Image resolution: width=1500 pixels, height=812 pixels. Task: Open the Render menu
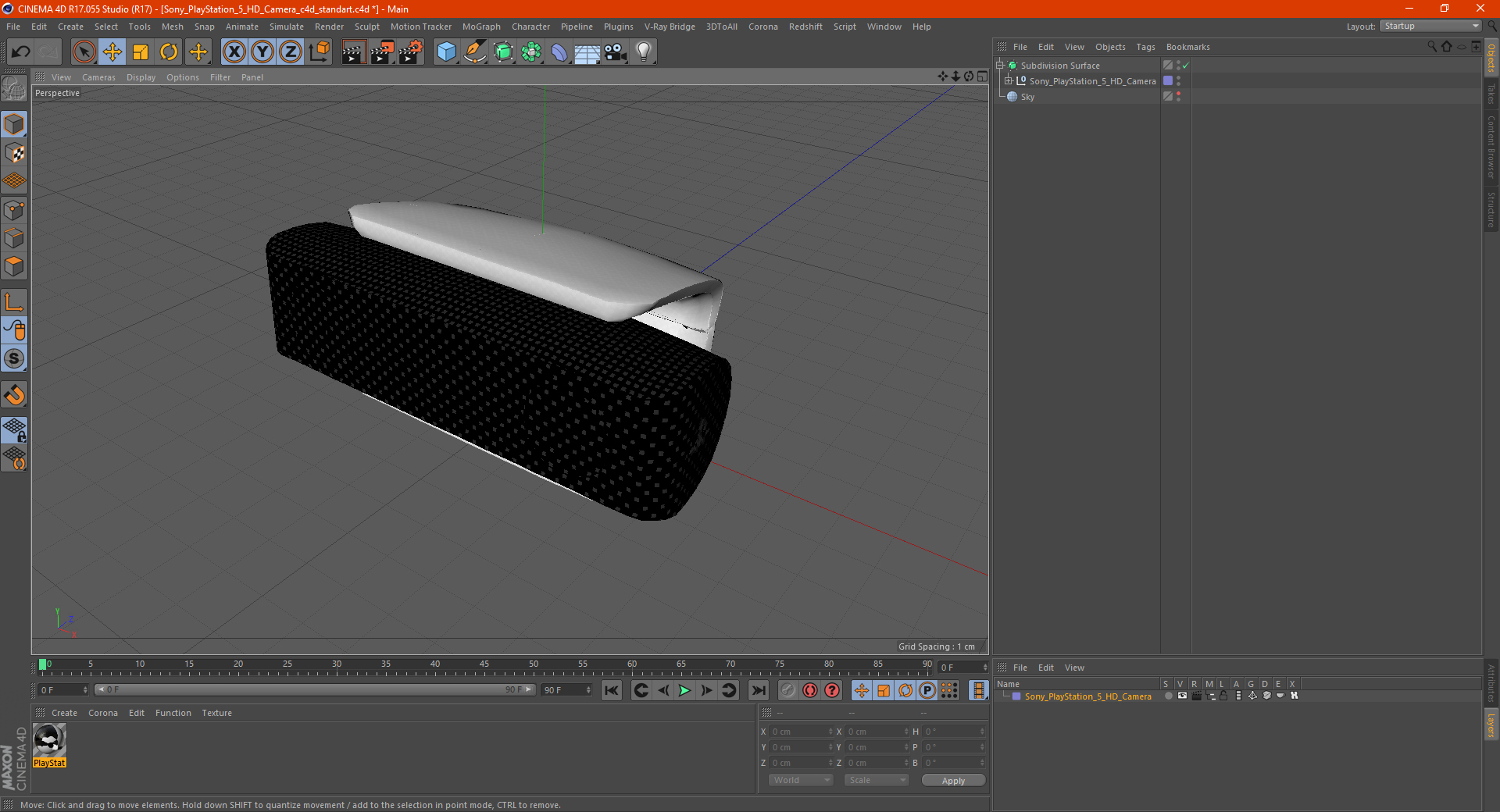[329, 27]
